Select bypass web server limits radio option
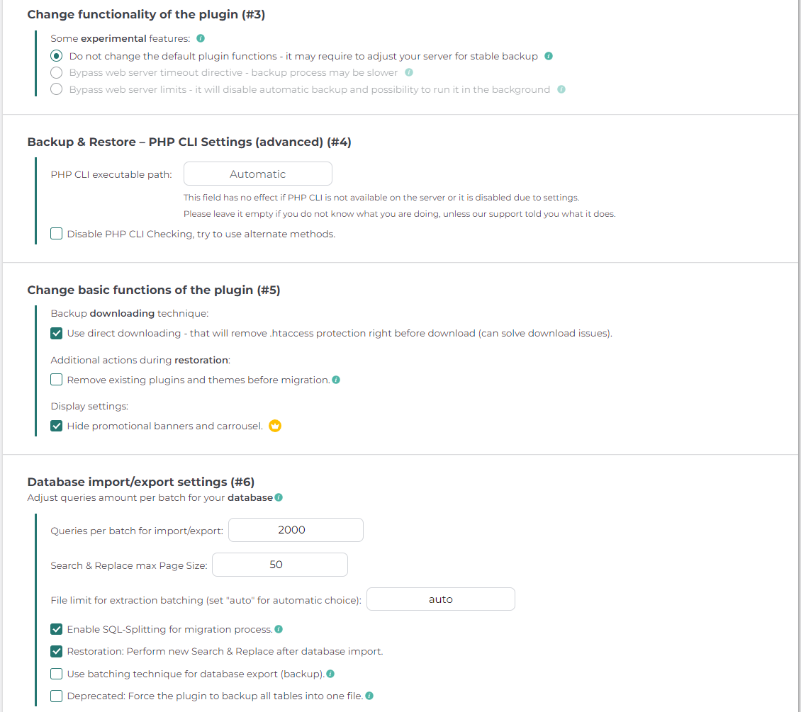Image resolution: width=801 pixels, height=712 pixels. [57, 90]
